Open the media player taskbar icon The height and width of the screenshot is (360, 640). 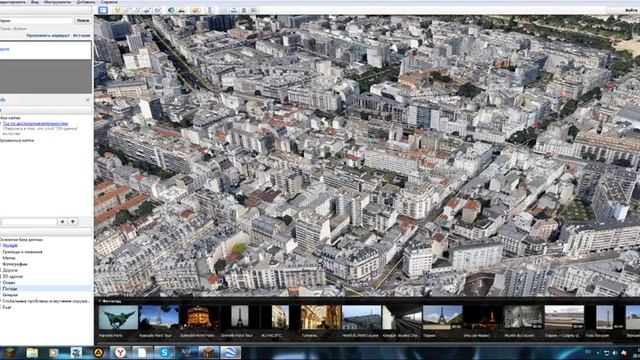[53, 352]
